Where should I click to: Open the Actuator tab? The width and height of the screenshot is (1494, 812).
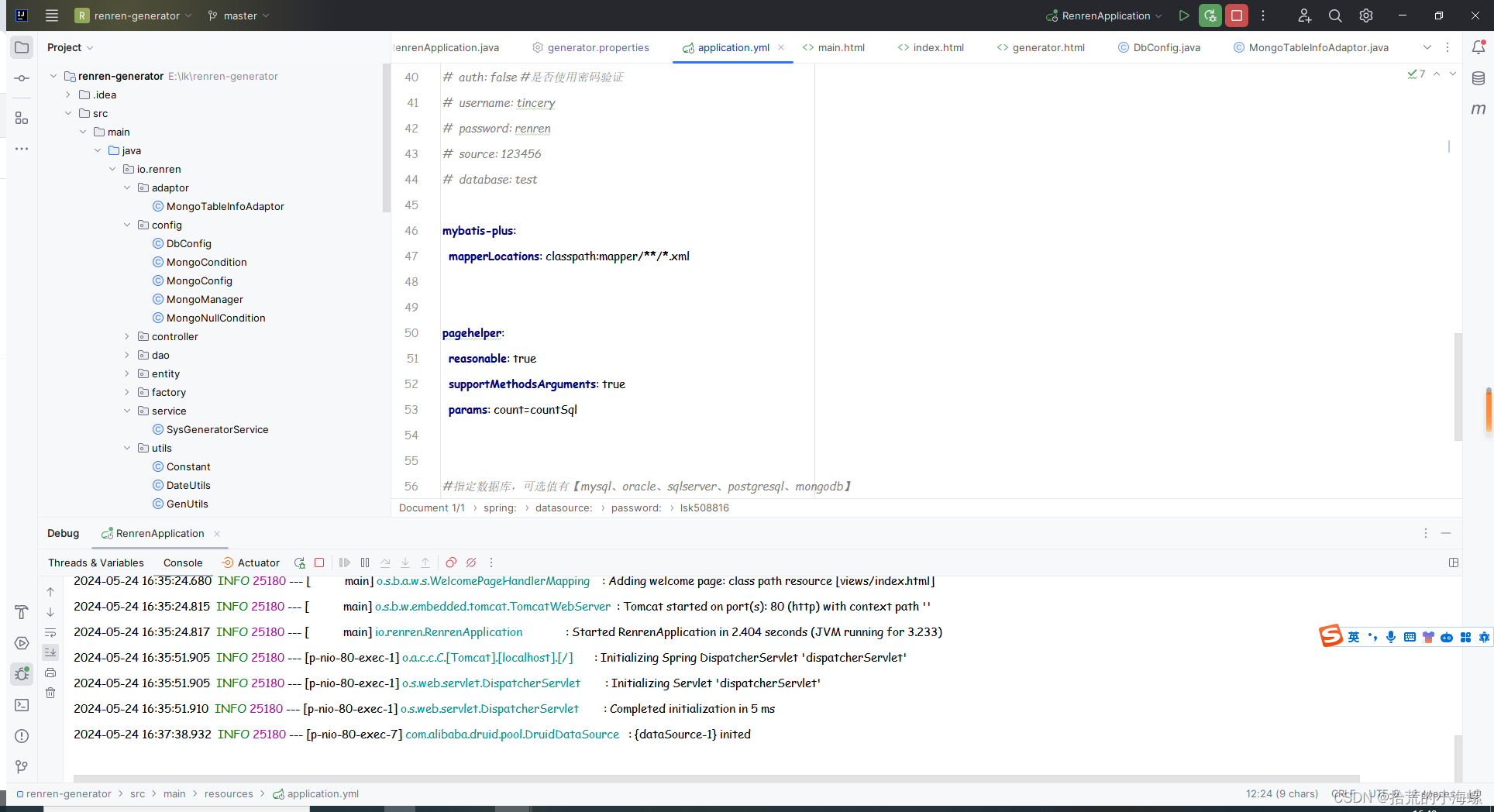pyautogui.click(x=250, y=563)
